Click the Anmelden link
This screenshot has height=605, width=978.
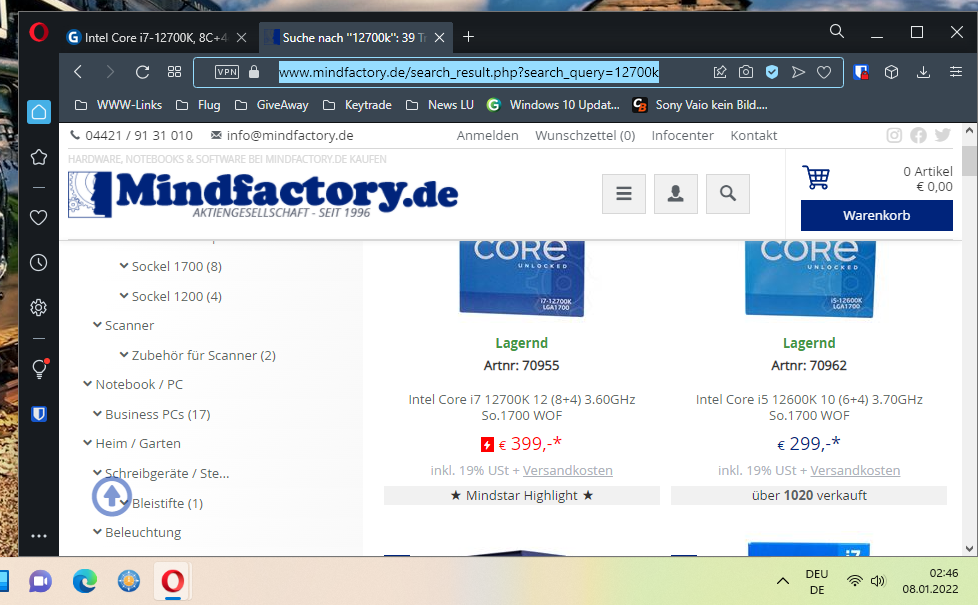[x=487, y=135]
